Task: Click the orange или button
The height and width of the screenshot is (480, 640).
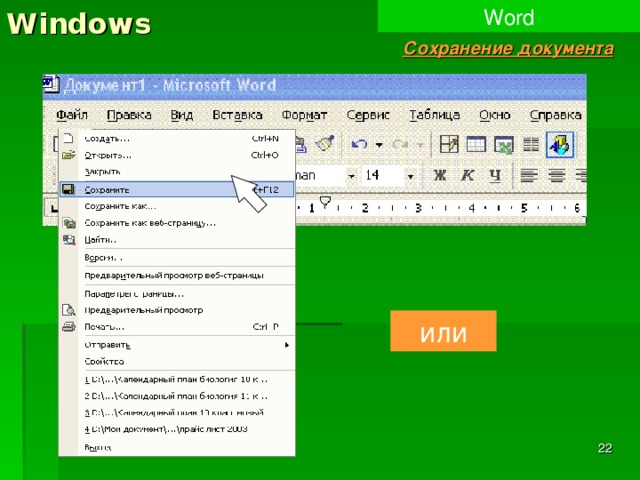Action: tap(443, 331)
